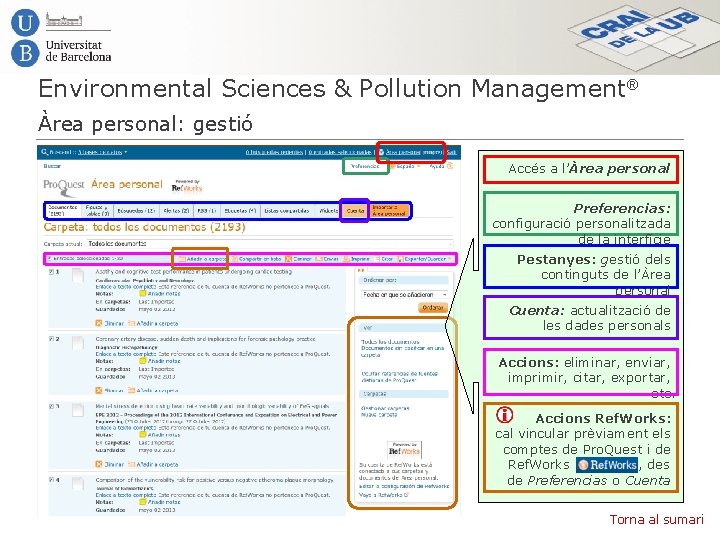Image resolution: width=720 pixels, height=540 pixels.
Task: Switch to the Documentos (2193) tab
Action: point(63,211)
